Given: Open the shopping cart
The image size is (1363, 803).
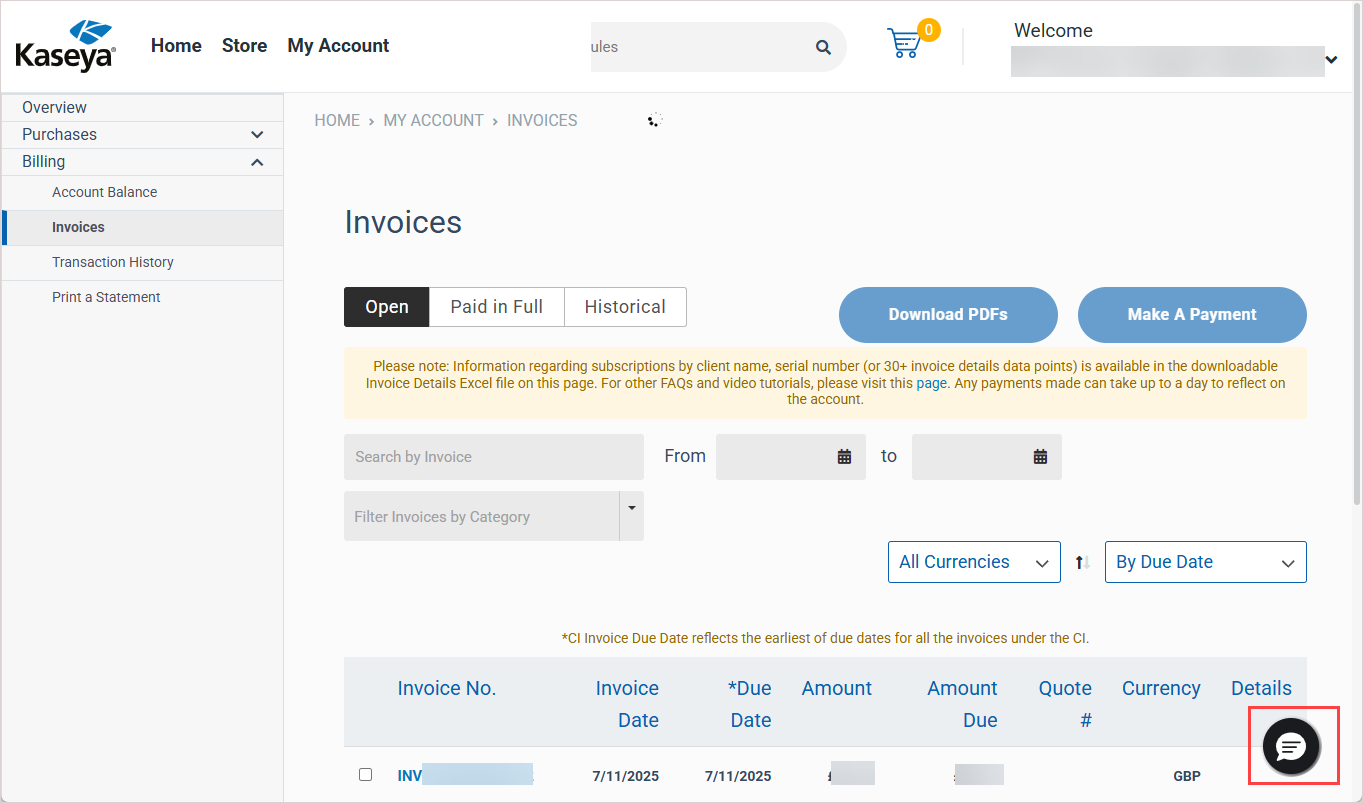Looking at the screenshot, I should (904, 43).
